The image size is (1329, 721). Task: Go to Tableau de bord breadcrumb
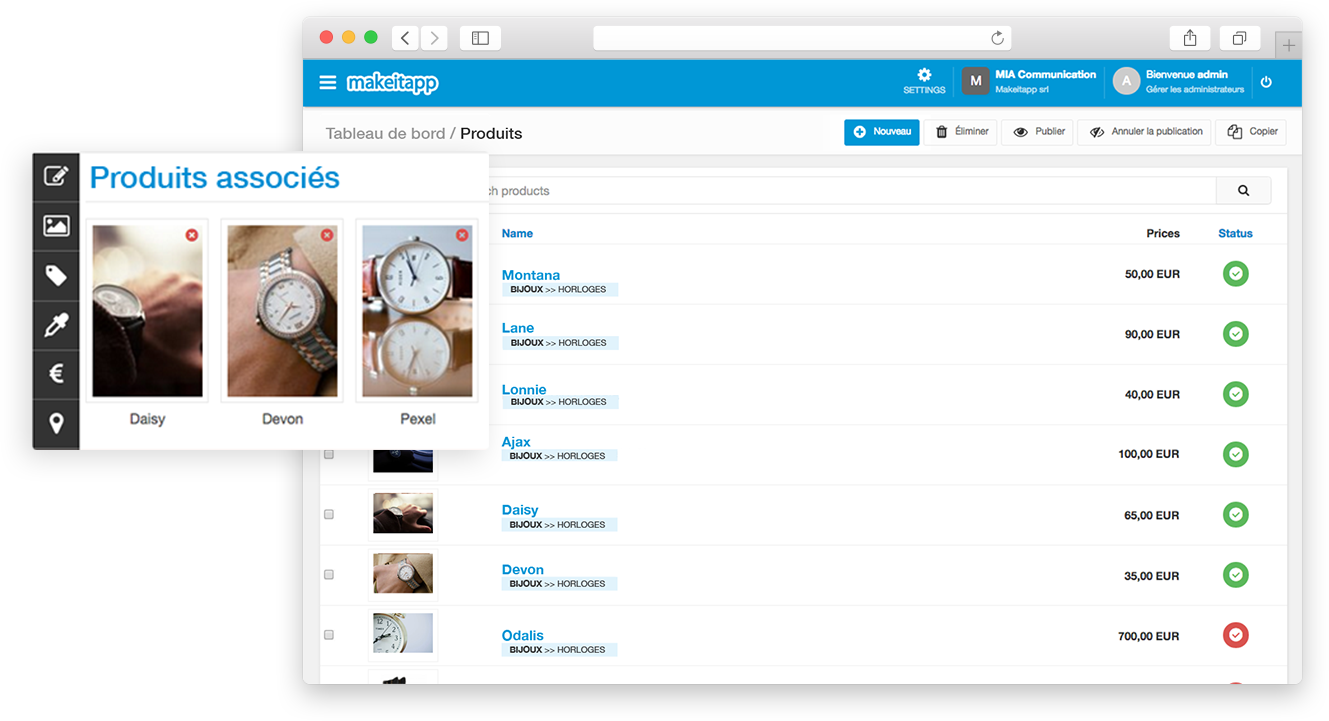(x=385, y=133)
